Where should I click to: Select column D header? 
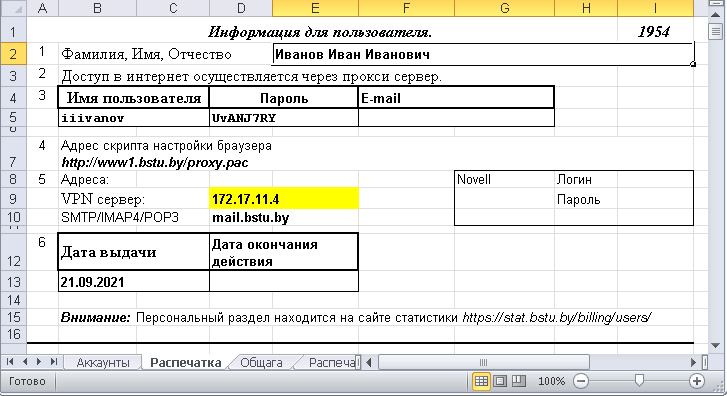click(x=241, y=8)
